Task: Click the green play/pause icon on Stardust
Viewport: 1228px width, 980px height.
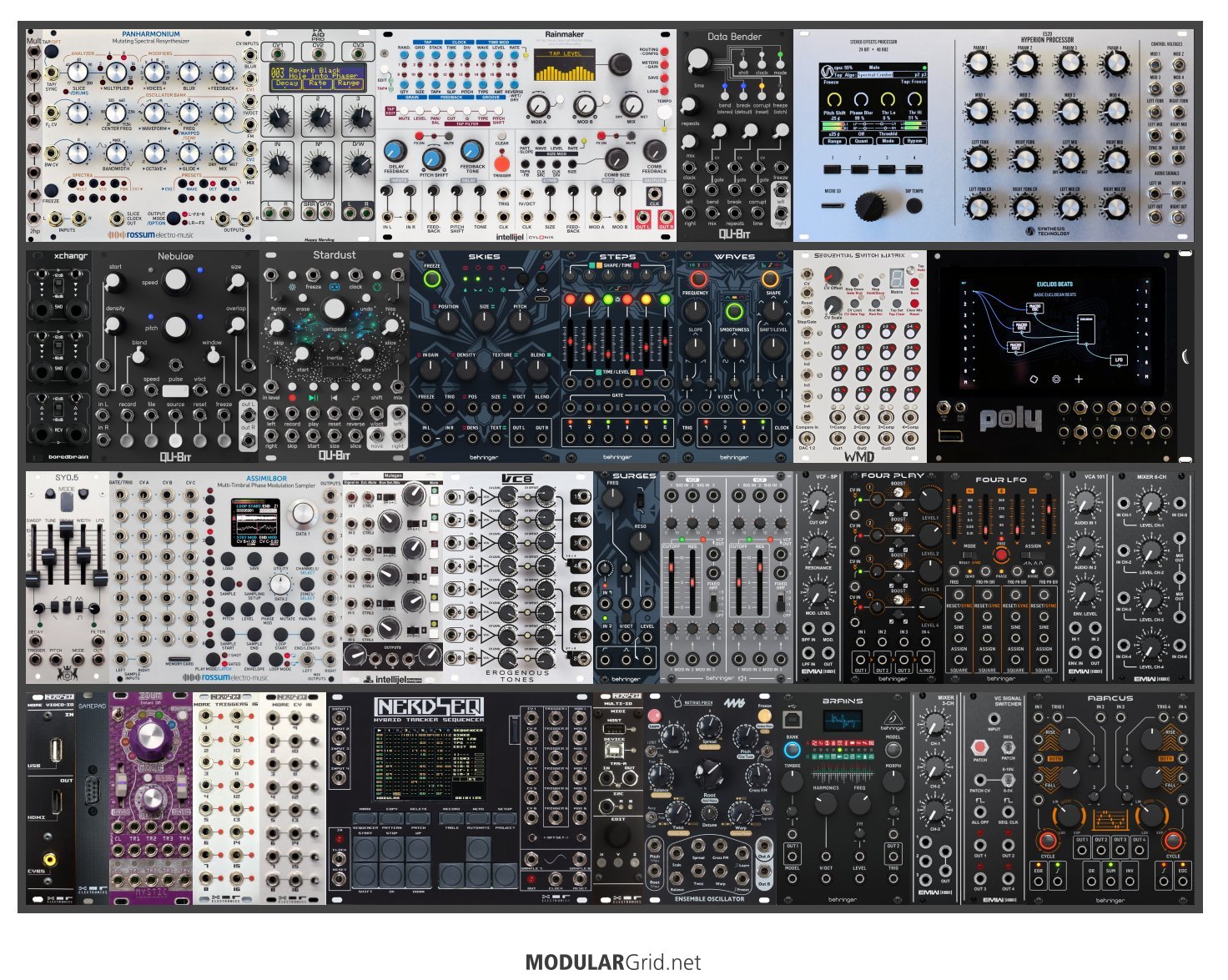Action: pyautogui.click(x=314, y=398)
